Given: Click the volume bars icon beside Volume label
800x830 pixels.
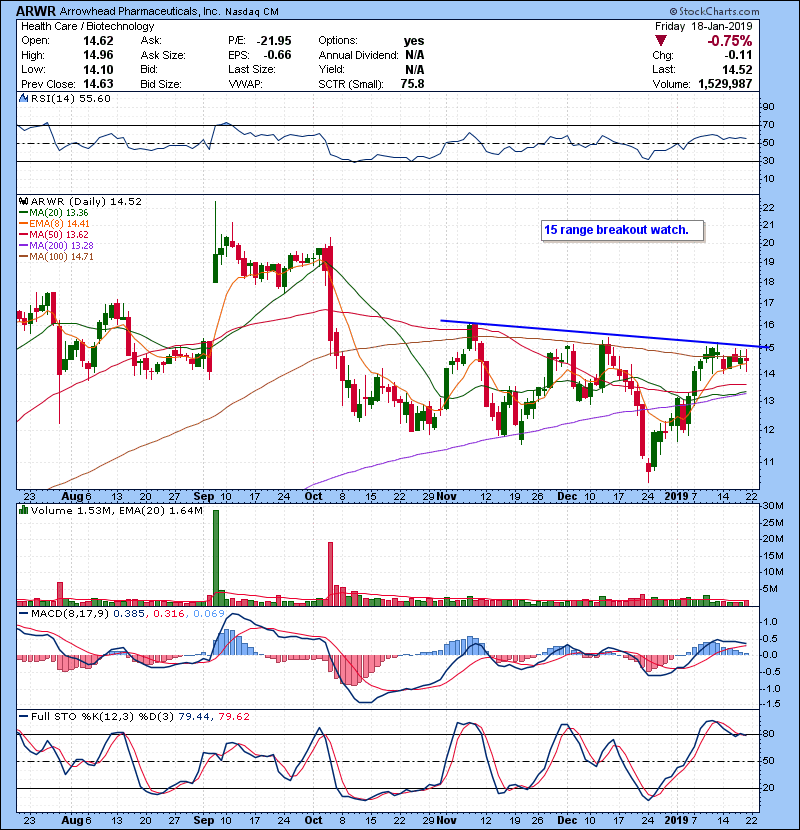Looking at the screenshot, I should [24, 510].
